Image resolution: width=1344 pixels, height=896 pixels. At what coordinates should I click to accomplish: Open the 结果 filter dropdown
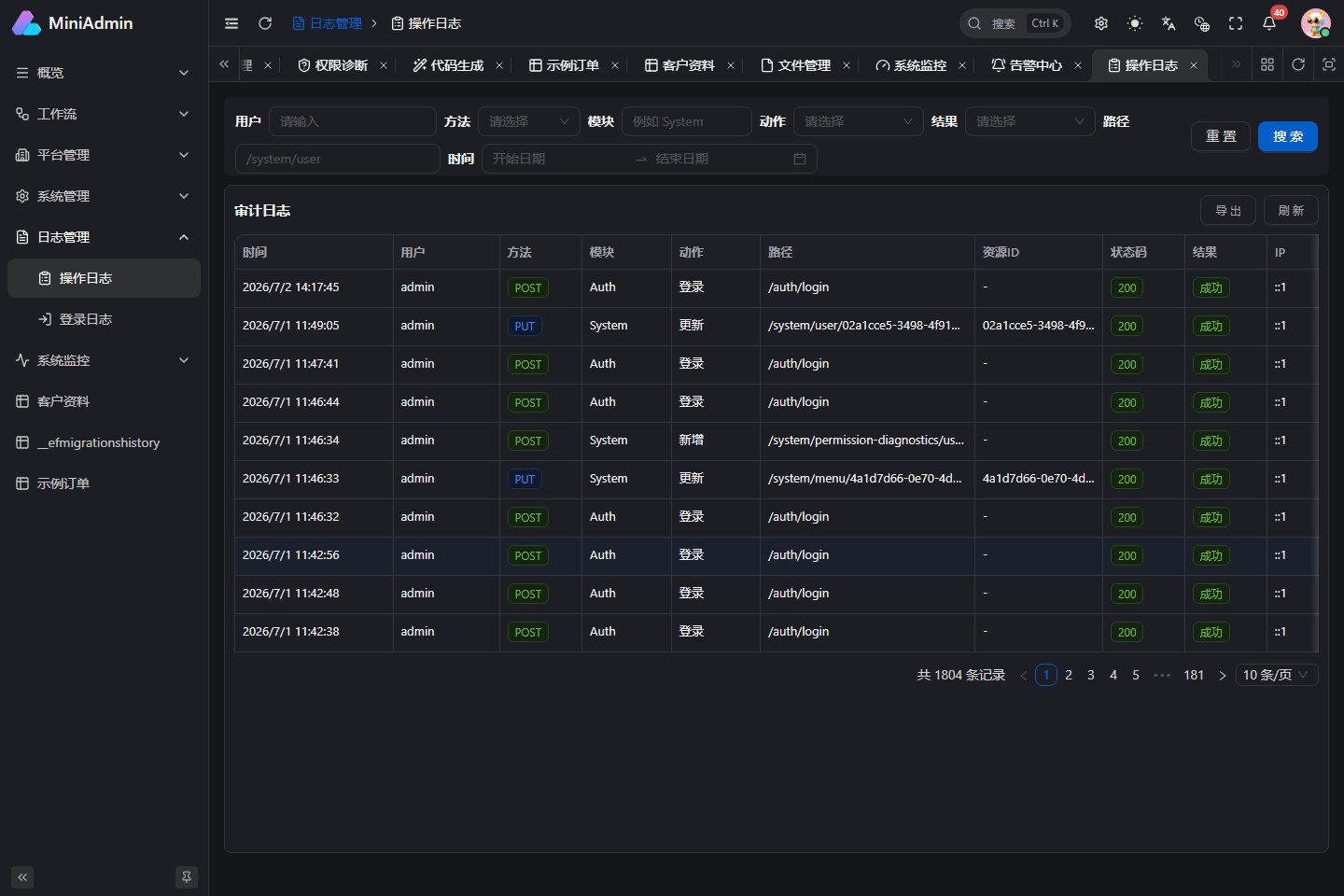point(1030,121)
